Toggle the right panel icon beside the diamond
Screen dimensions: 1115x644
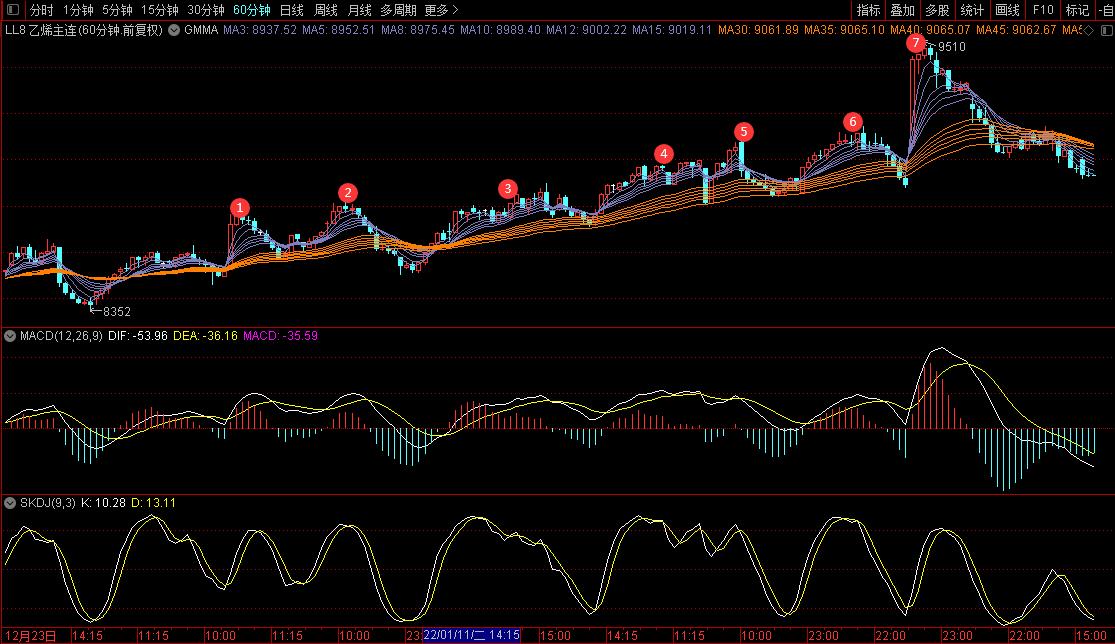[1106, 30]
